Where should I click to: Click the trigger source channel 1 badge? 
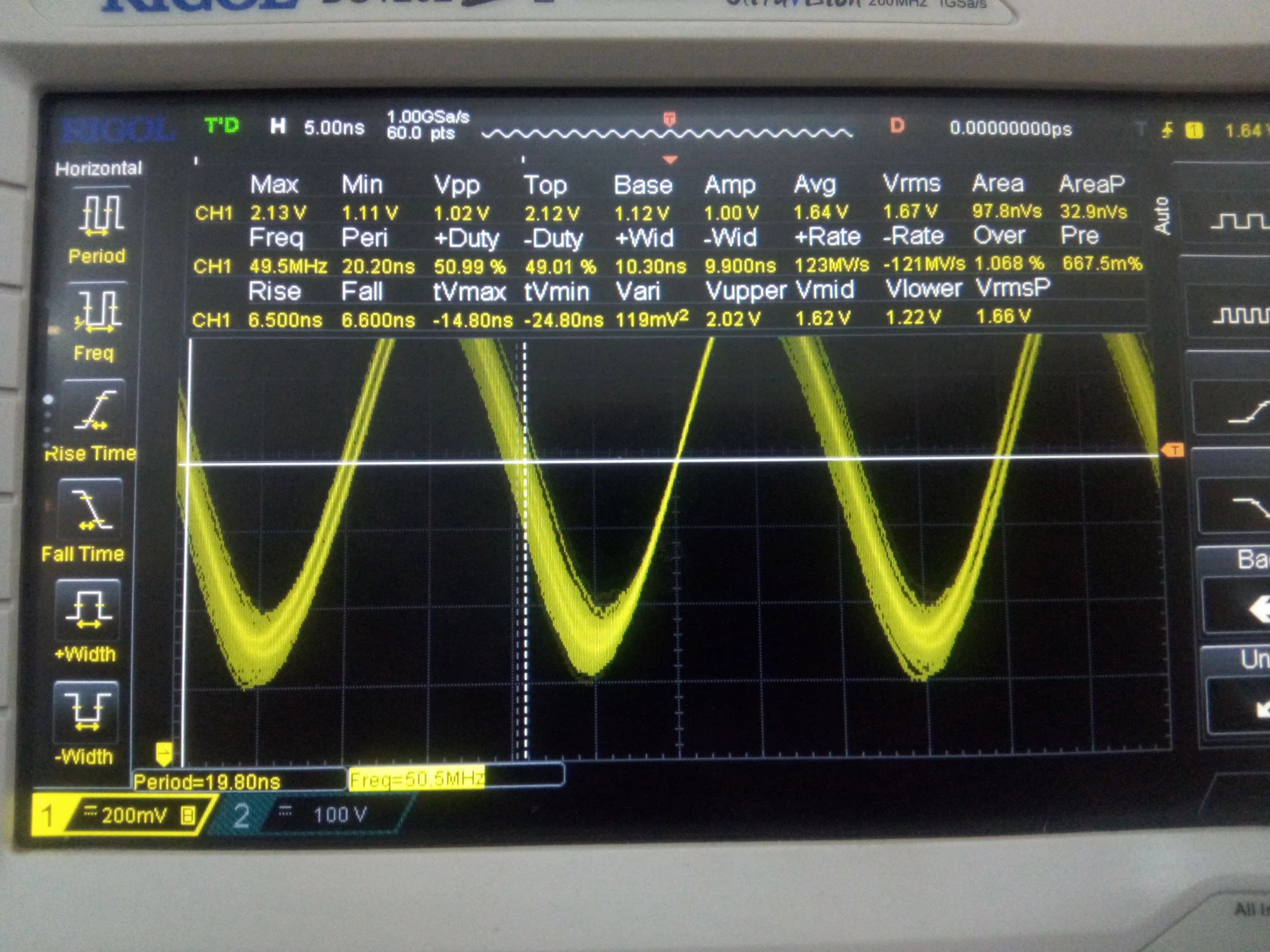1194,130
